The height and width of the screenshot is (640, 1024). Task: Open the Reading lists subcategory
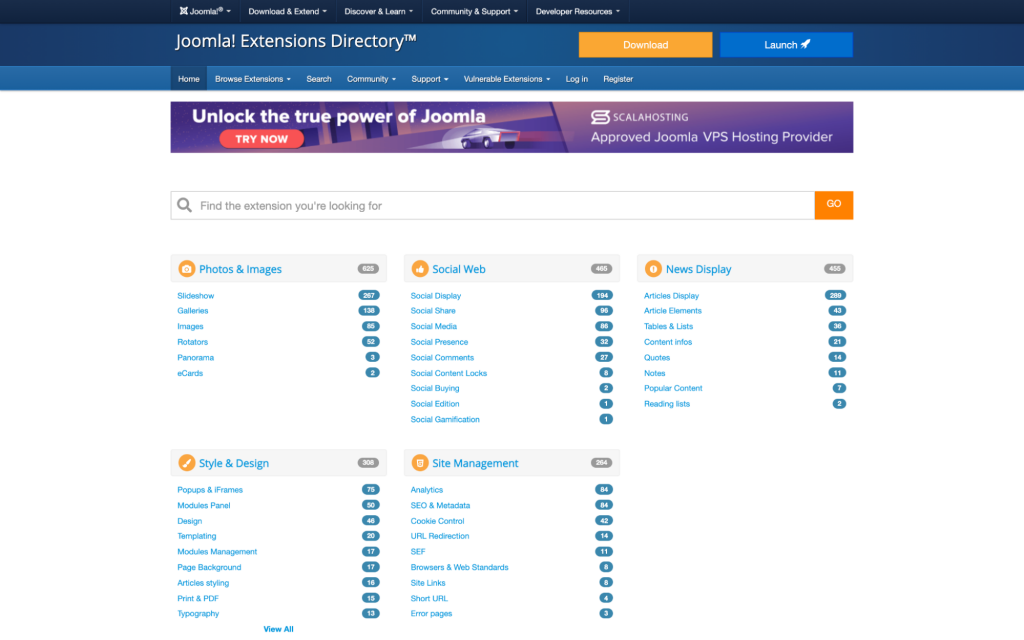click(x=667, y=404)
